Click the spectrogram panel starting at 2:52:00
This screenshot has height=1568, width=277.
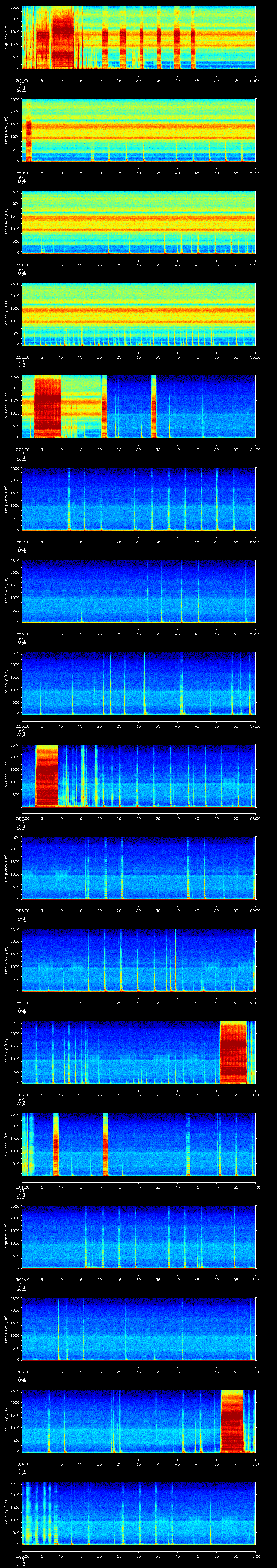coord(139,315)
